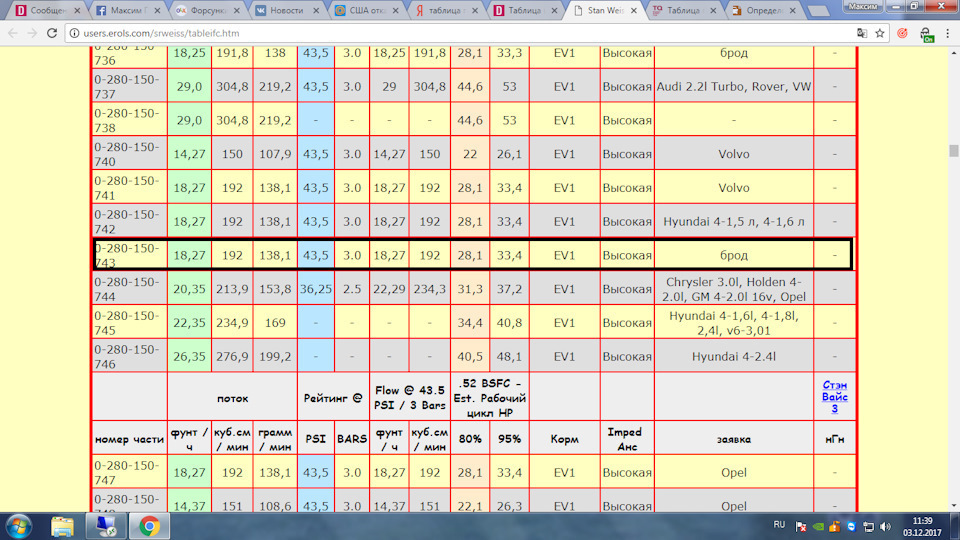960x540 pixels.
Task: Follow the Стэн Вайс 3 link
Action: point(834,397)
